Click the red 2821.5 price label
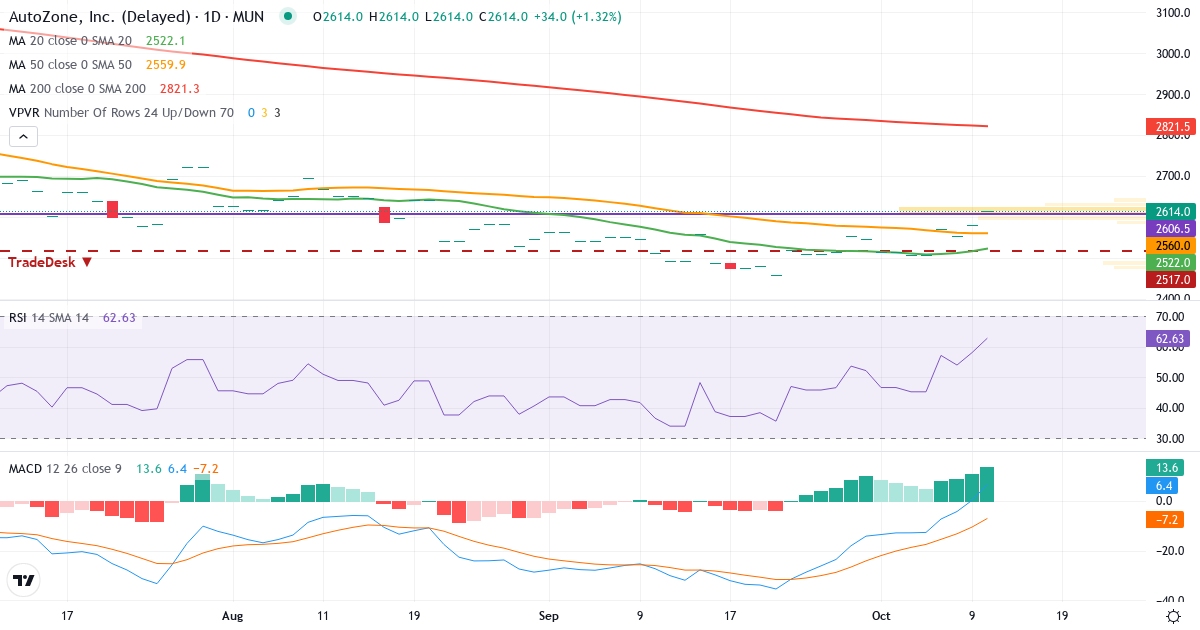The image size is (1200, 630). 1171,127
